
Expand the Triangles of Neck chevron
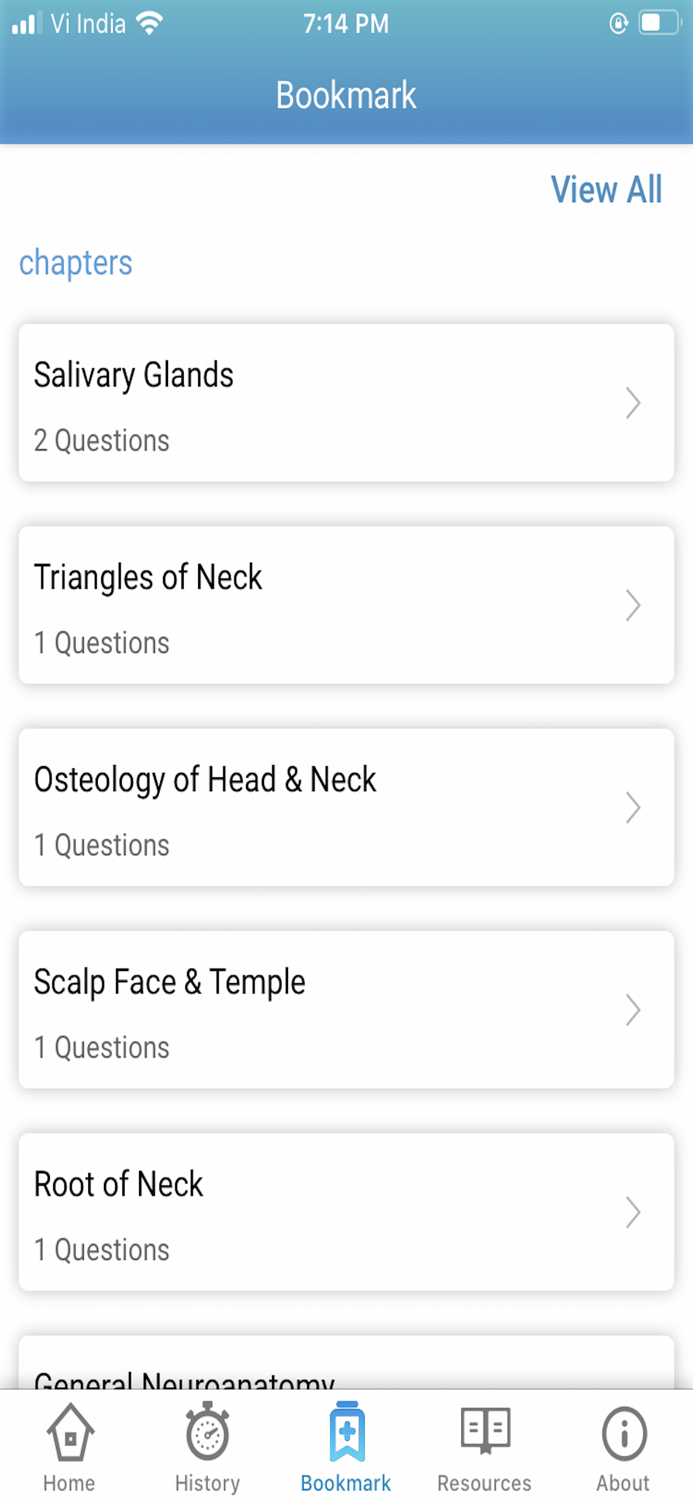click(x=632, y=605)
